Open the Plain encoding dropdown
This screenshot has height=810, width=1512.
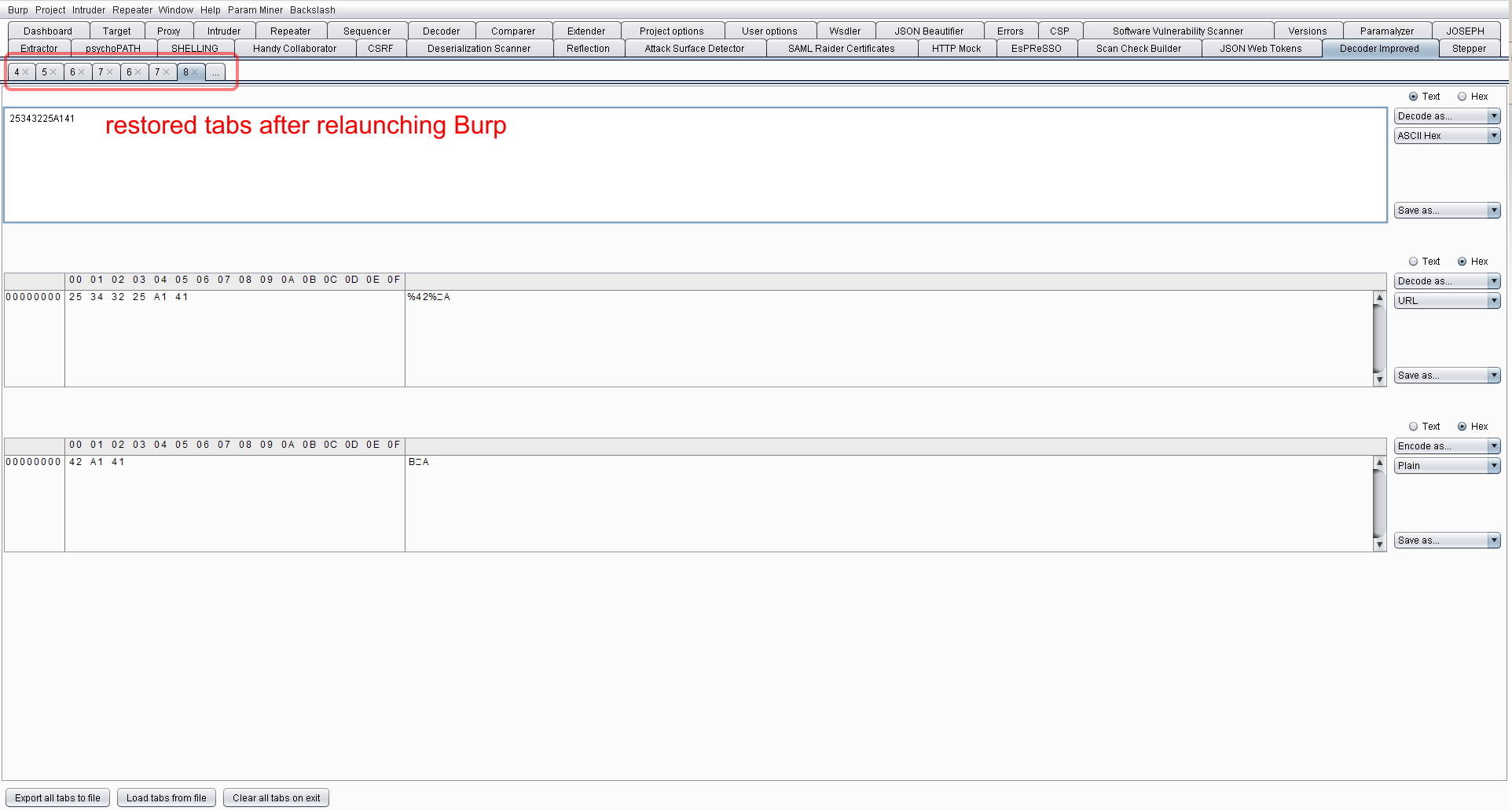(1448, 466)
